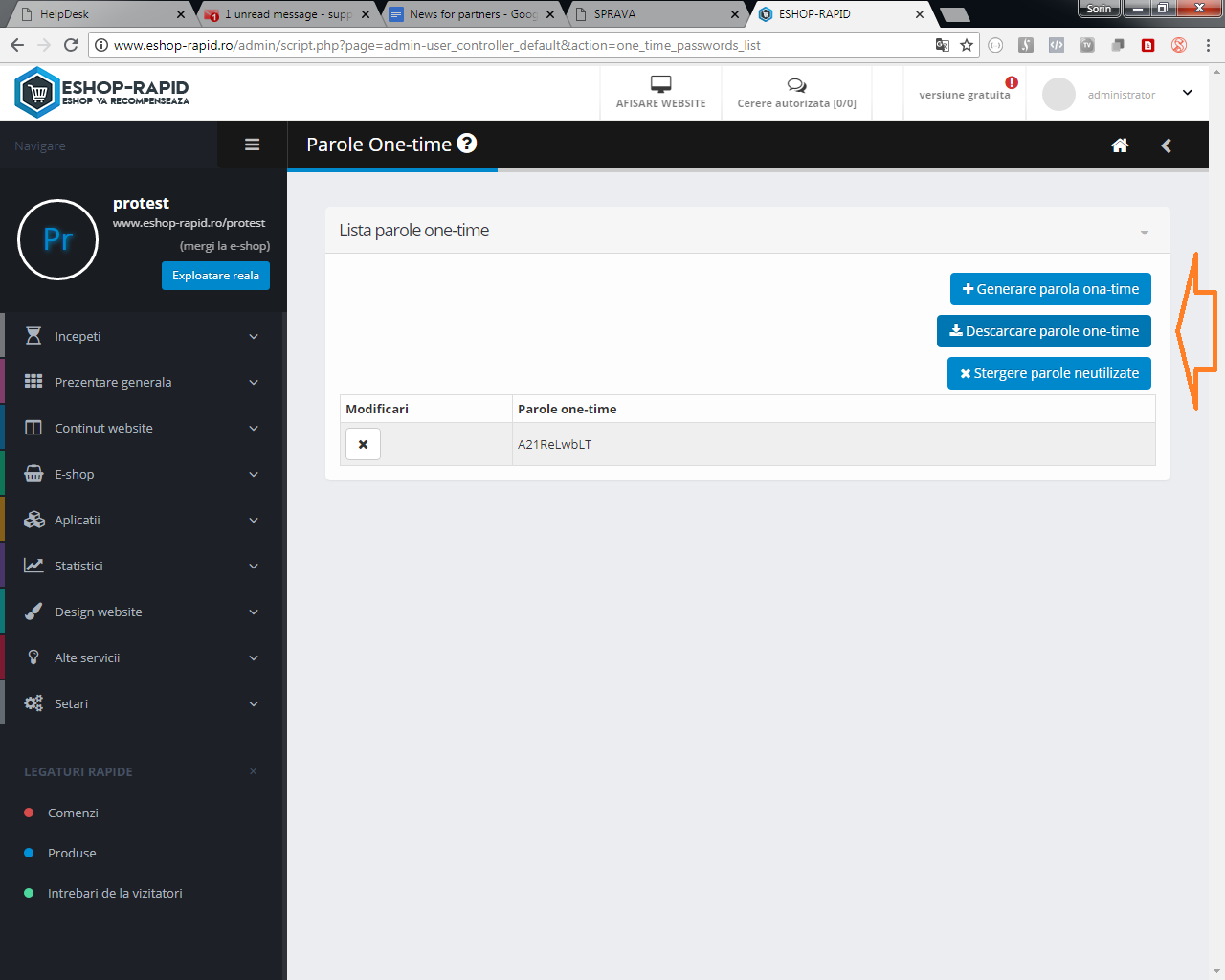Open the Comenzi quick link
Screen dimensions: 1225x980
tap(73, 813)
